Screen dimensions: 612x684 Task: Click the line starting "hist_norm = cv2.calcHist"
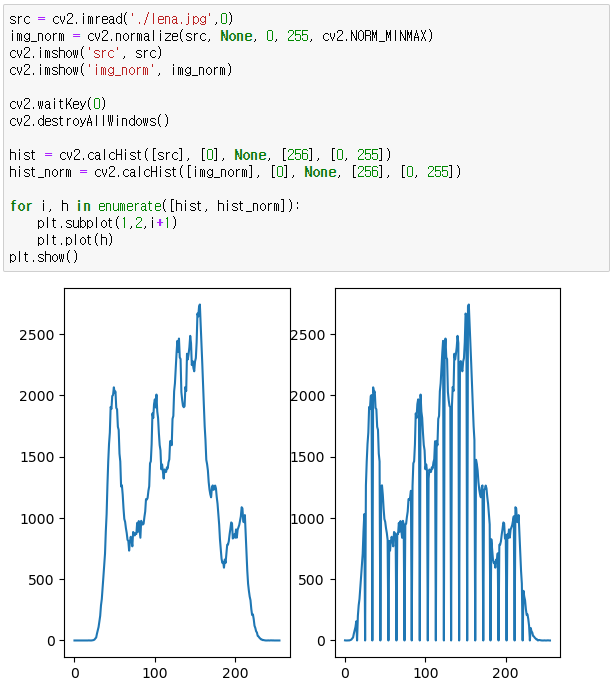(x=235, y=172)
